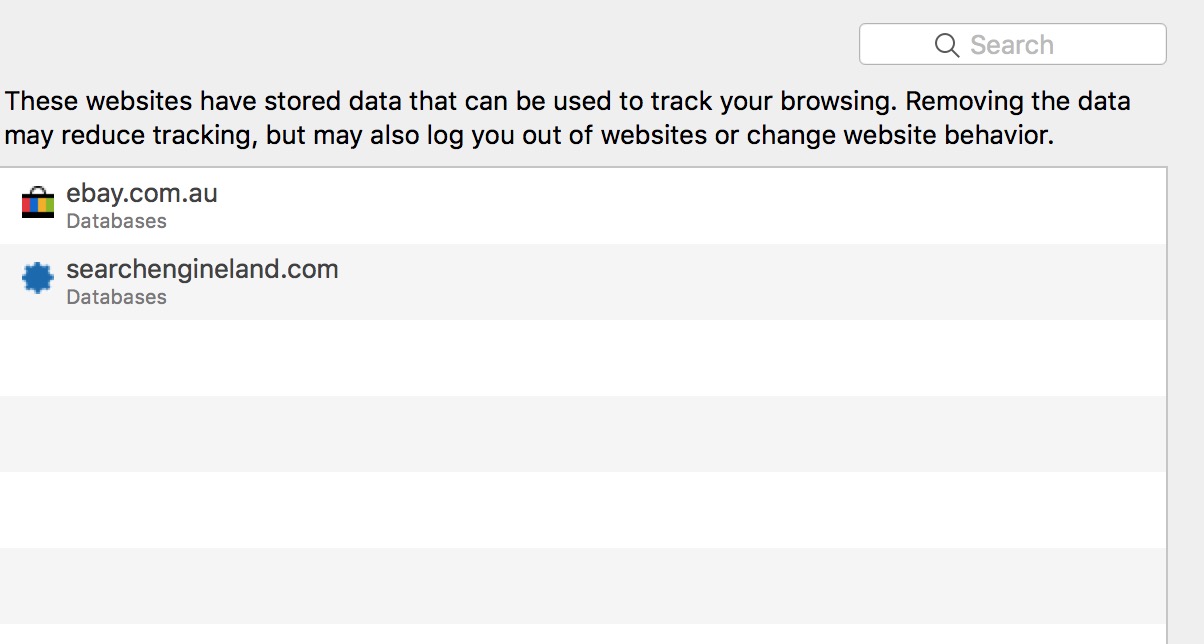Click 'Databases' label under ebay.com.au
Screen dimensions: 1204x644
click(x=116, y=221)
